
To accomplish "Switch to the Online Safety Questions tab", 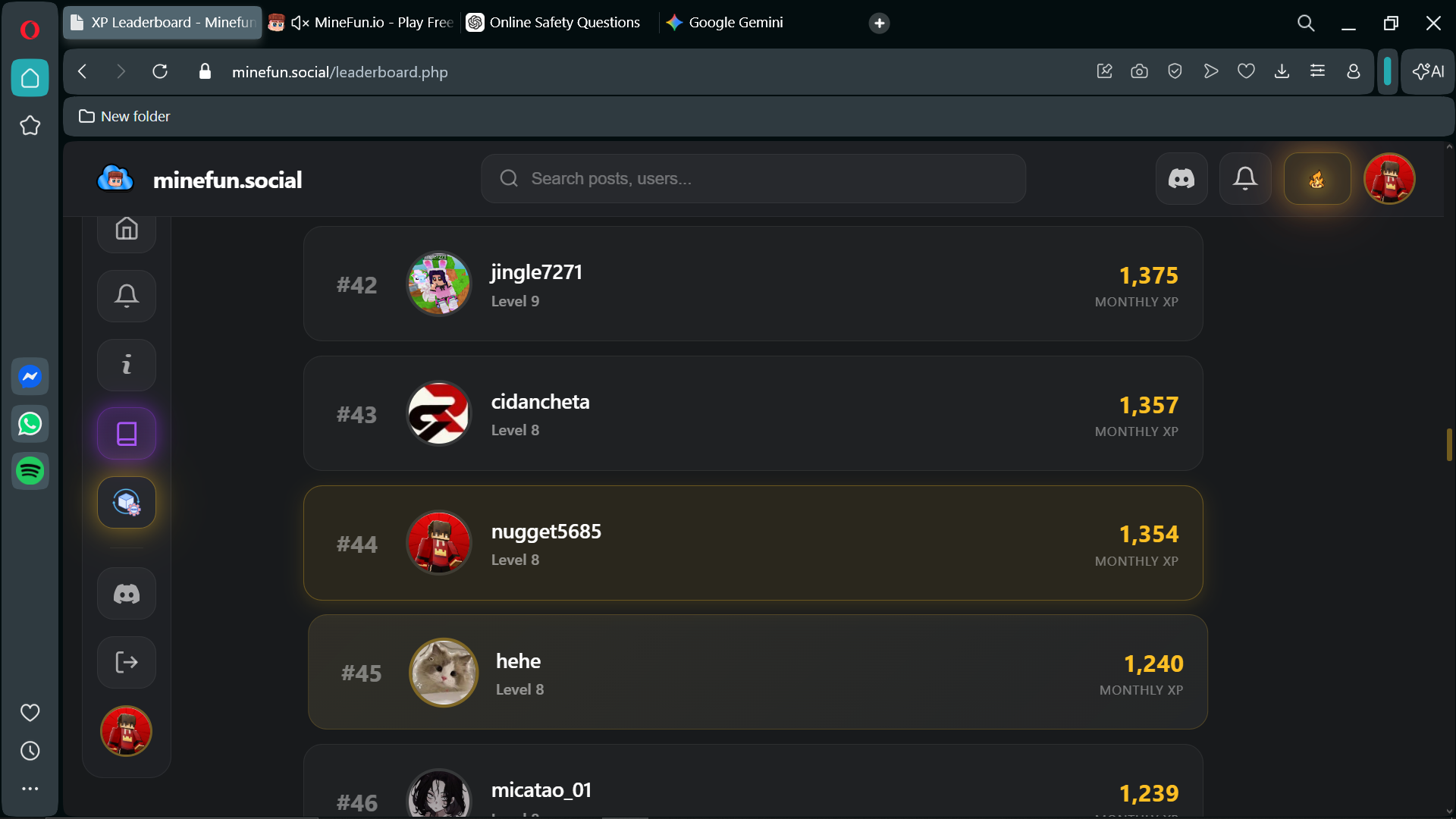I will [x=554, y=23].
